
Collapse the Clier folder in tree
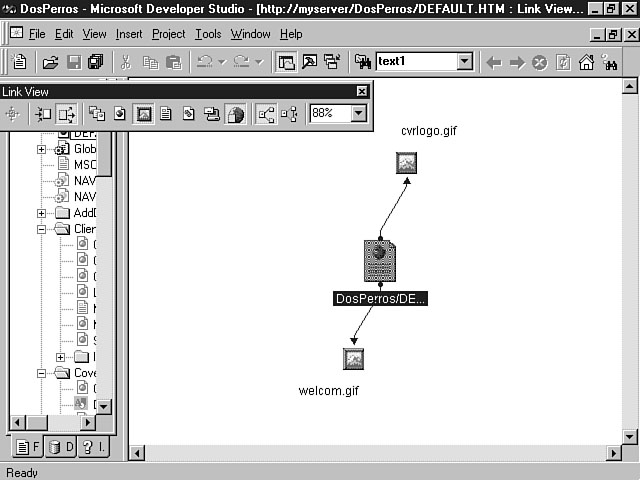pyautogui.click(x=42, y=229)
